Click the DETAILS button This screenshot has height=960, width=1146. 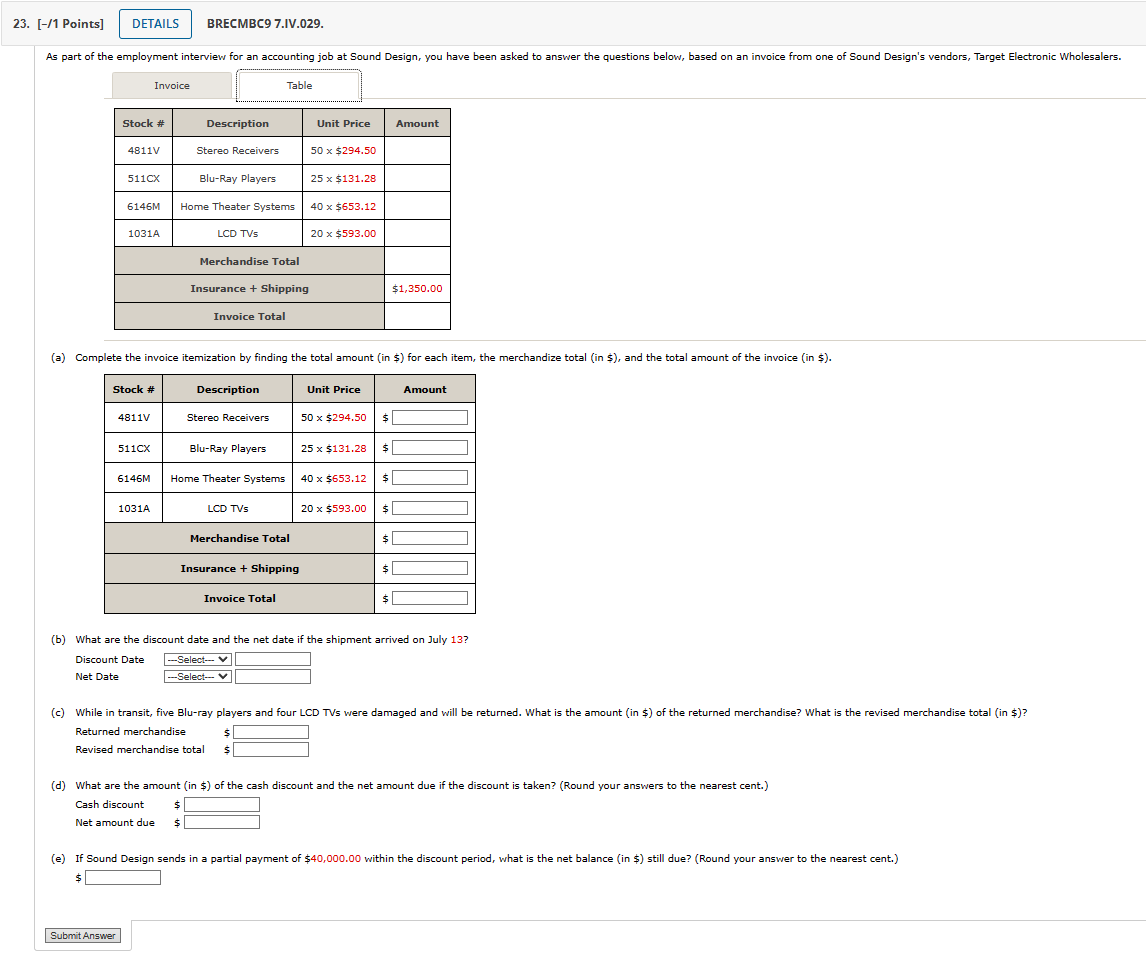click(155, 23)
